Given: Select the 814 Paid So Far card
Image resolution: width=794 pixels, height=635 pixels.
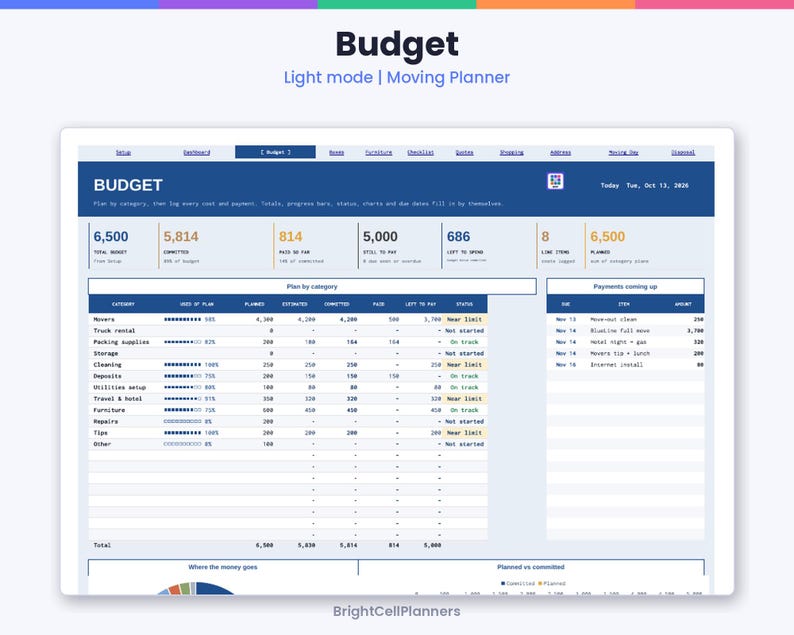Looking at the screenshot, I should (x=315, y=246).
